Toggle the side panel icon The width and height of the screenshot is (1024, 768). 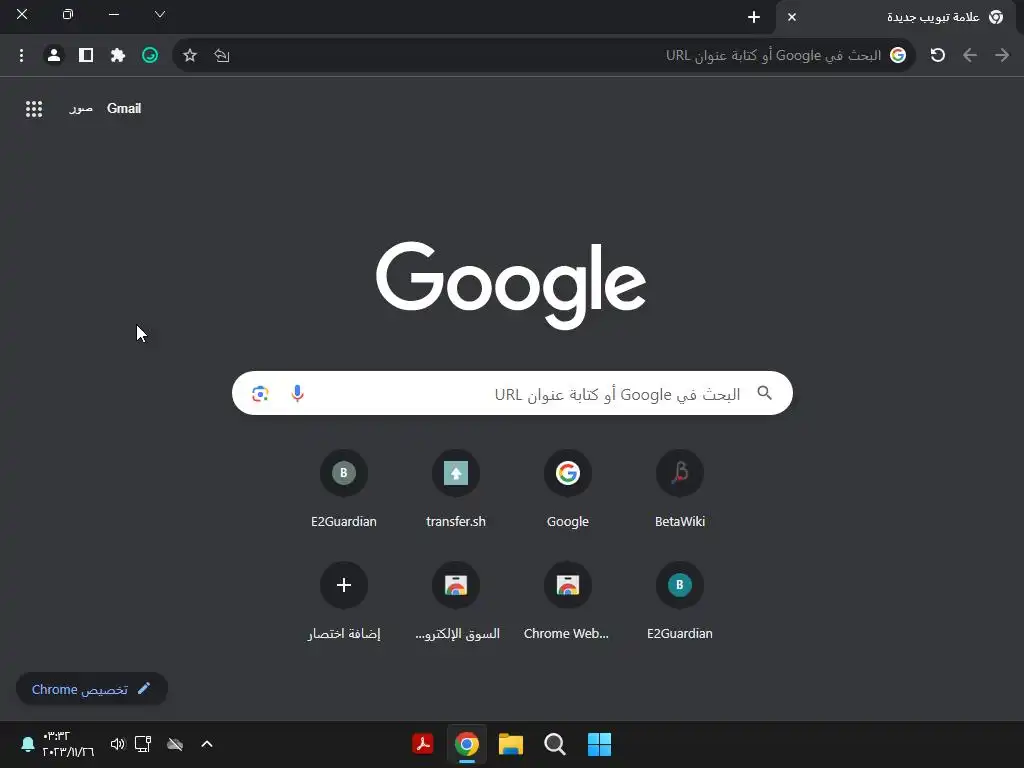coord(86,56)
